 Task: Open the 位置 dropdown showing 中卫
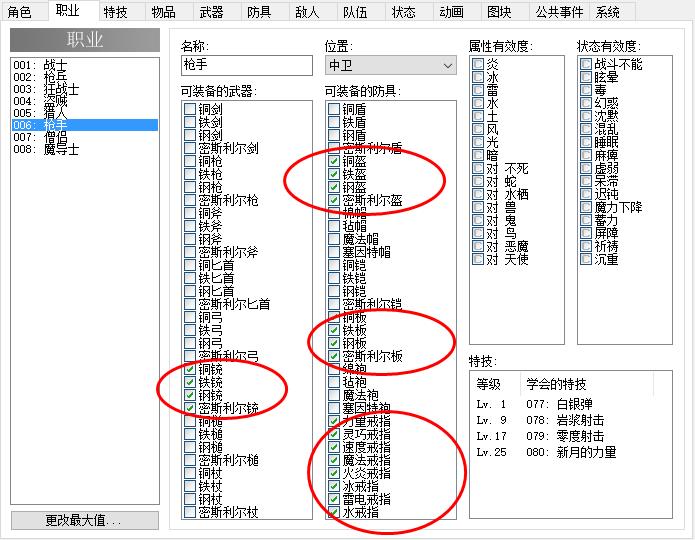tap(390, 66)
